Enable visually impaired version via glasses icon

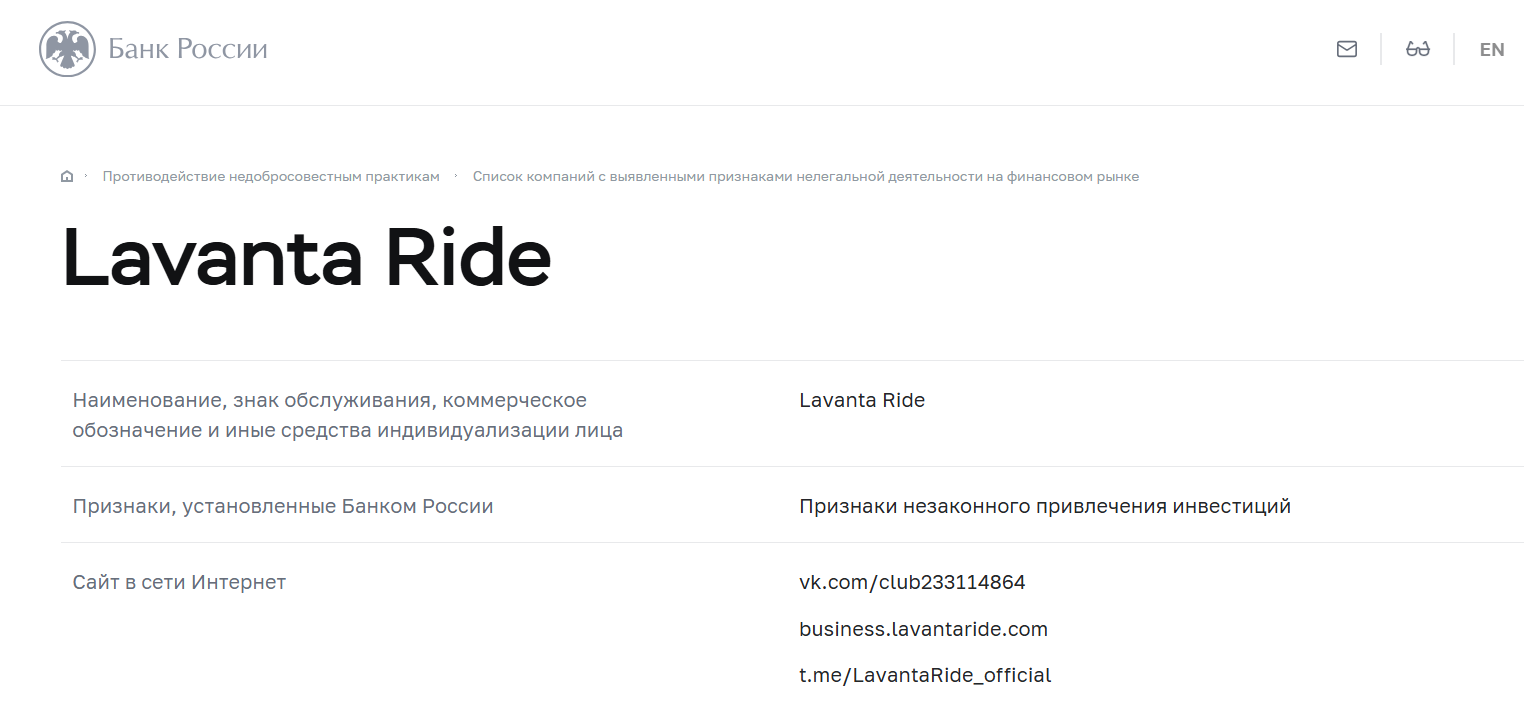(1418, 49)
